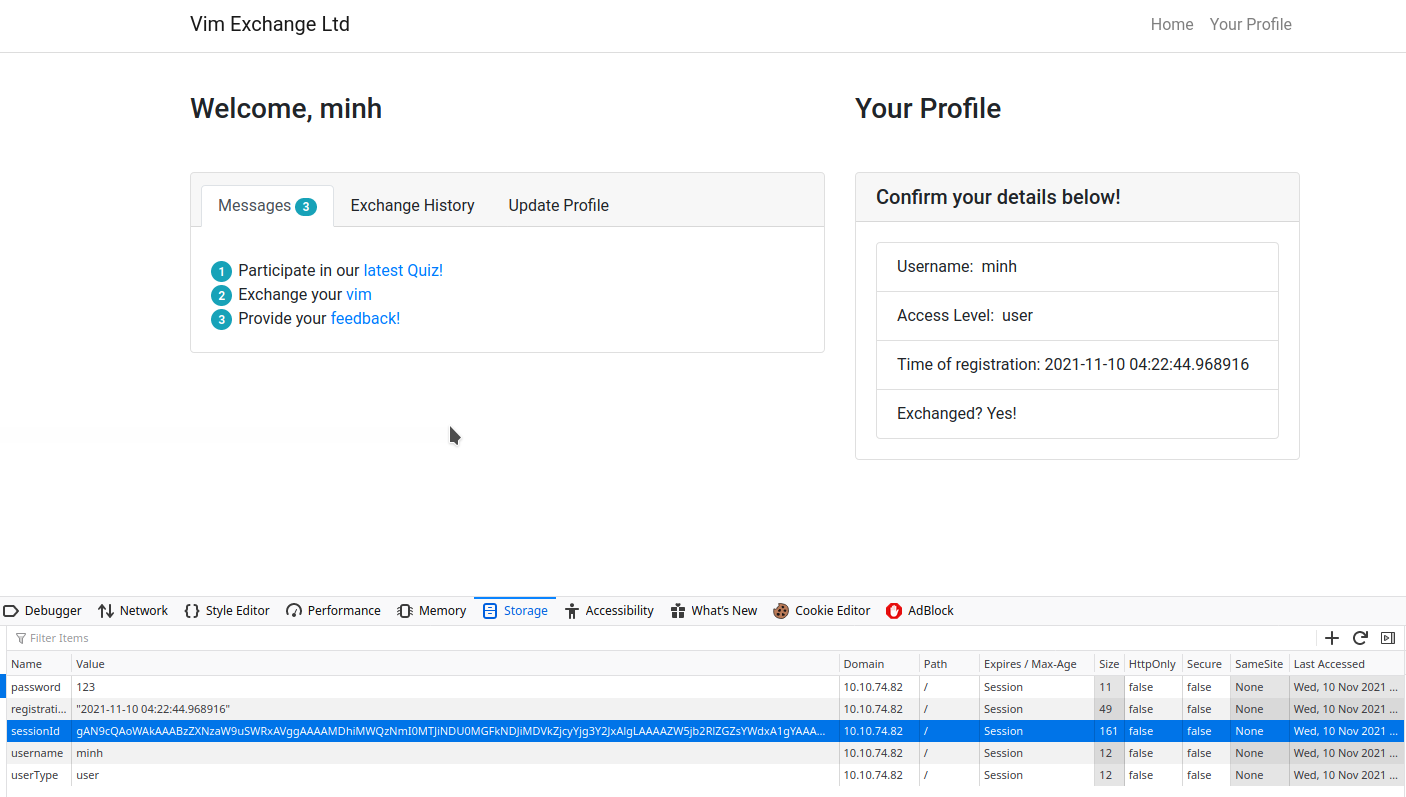The height and width of the screenshot is (797, 1406).
Task: Switch to the Exchange History tab
Action: (412, 205)
